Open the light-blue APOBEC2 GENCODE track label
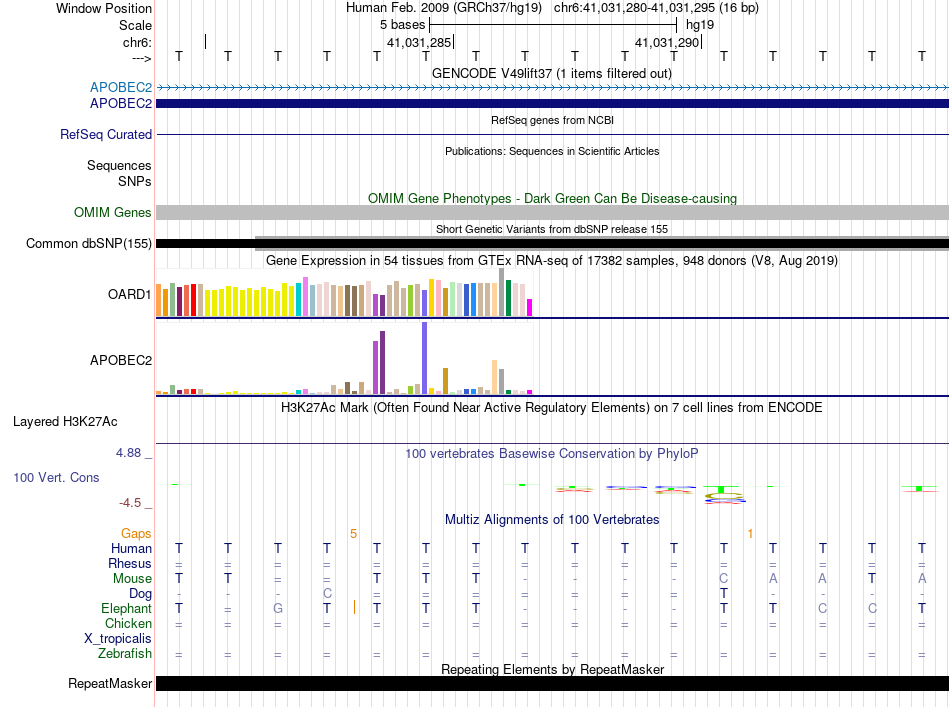950x707 pixels. tap(121, 87)
